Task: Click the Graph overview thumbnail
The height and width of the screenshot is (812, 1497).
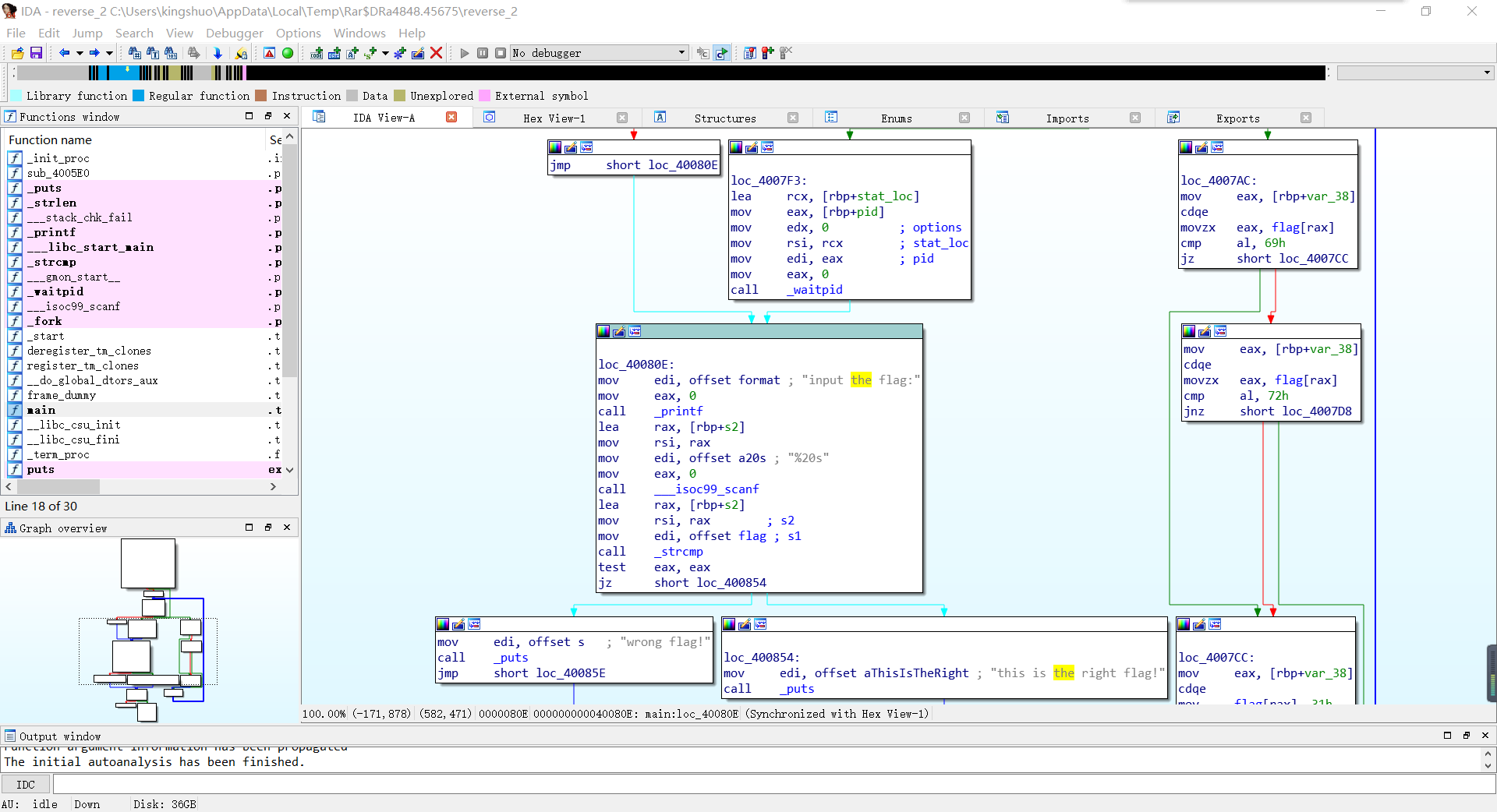Action: 148,630
